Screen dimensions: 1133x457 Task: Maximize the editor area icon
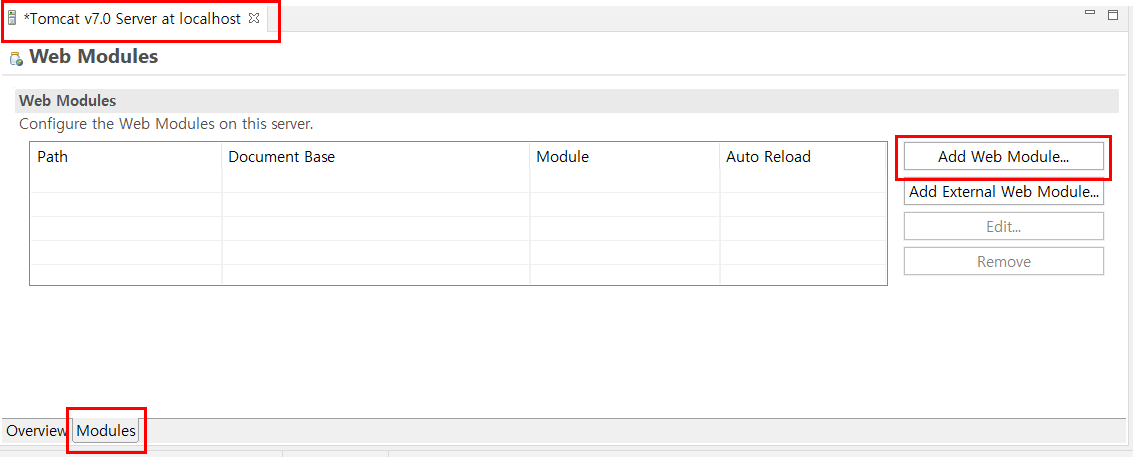pos(1113,14)
